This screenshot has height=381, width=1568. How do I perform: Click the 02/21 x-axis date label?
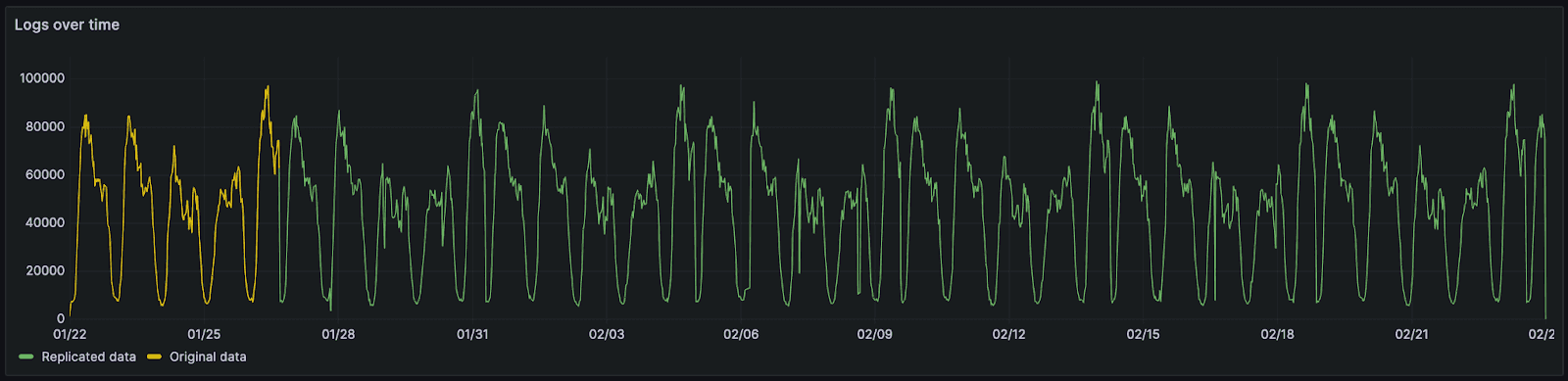tap(1412, 334)
